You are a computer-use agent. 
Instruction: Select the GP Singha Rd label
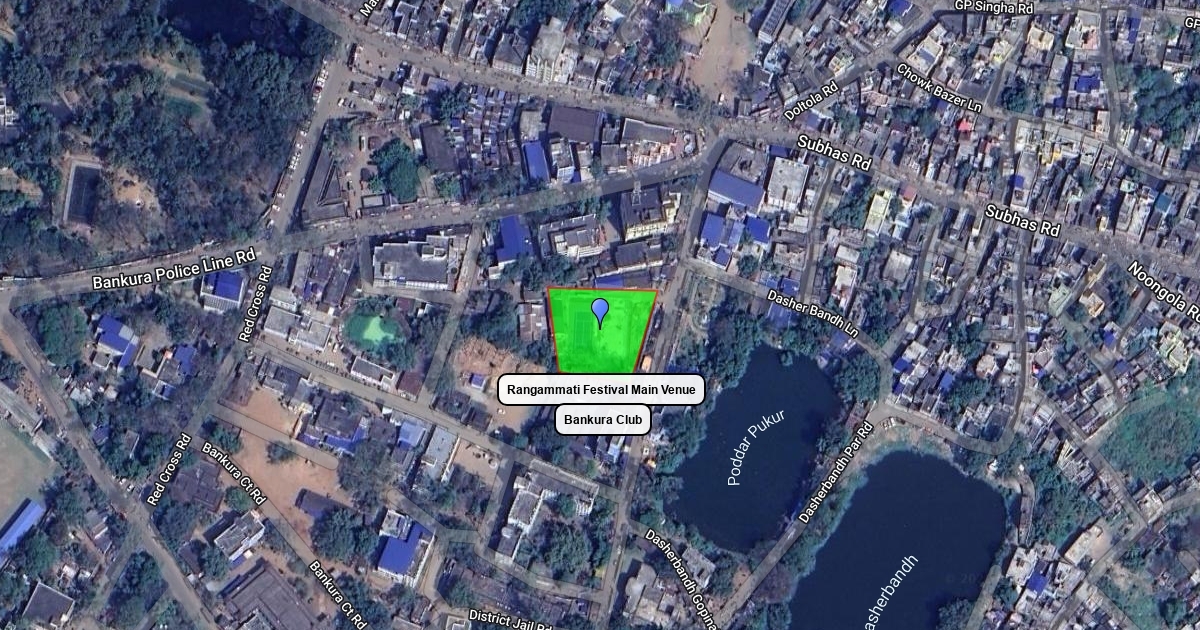pos(993,7)
